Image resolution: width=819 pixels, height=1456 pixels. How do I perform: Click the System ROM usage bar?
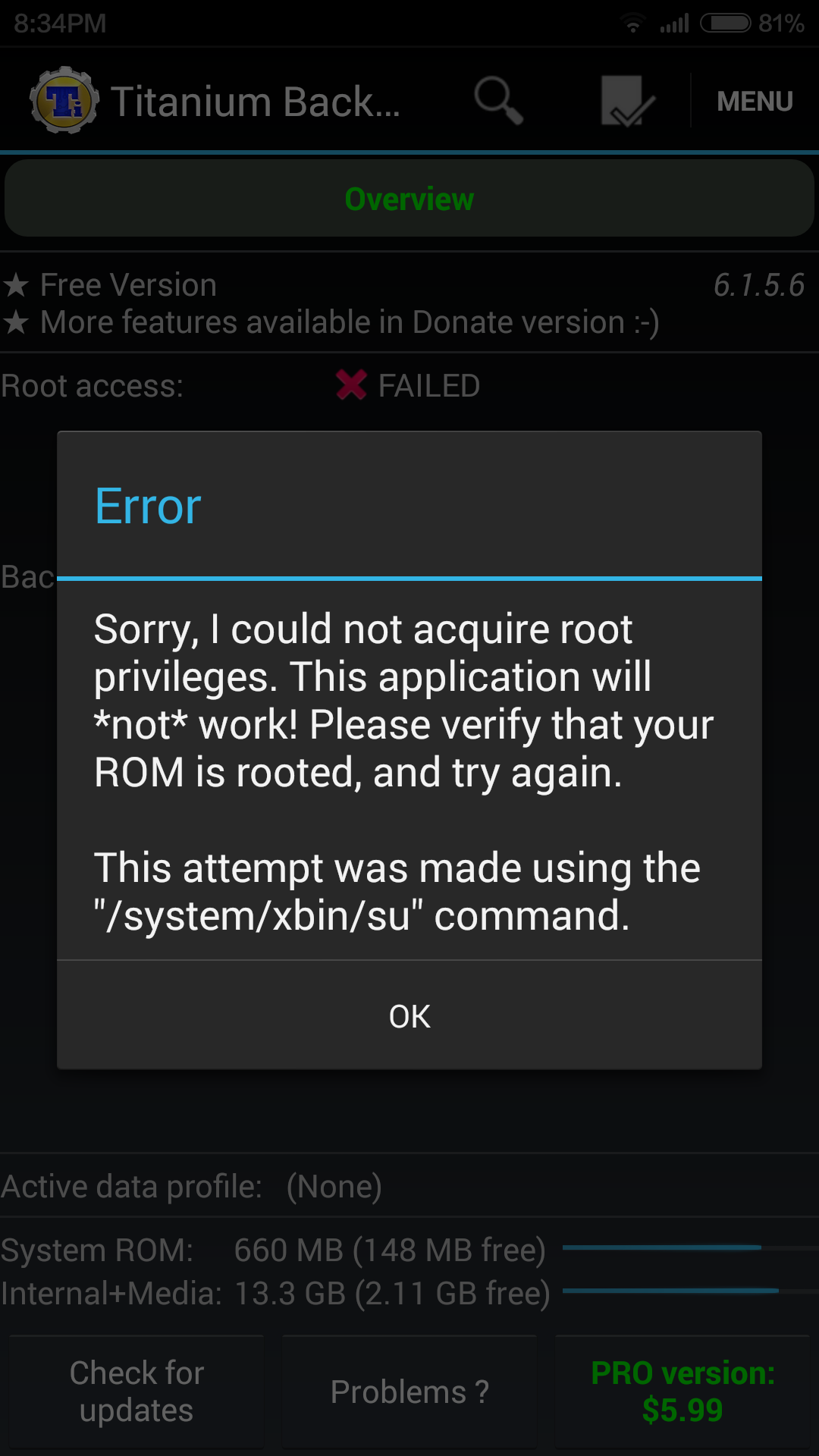(690, 1247)
